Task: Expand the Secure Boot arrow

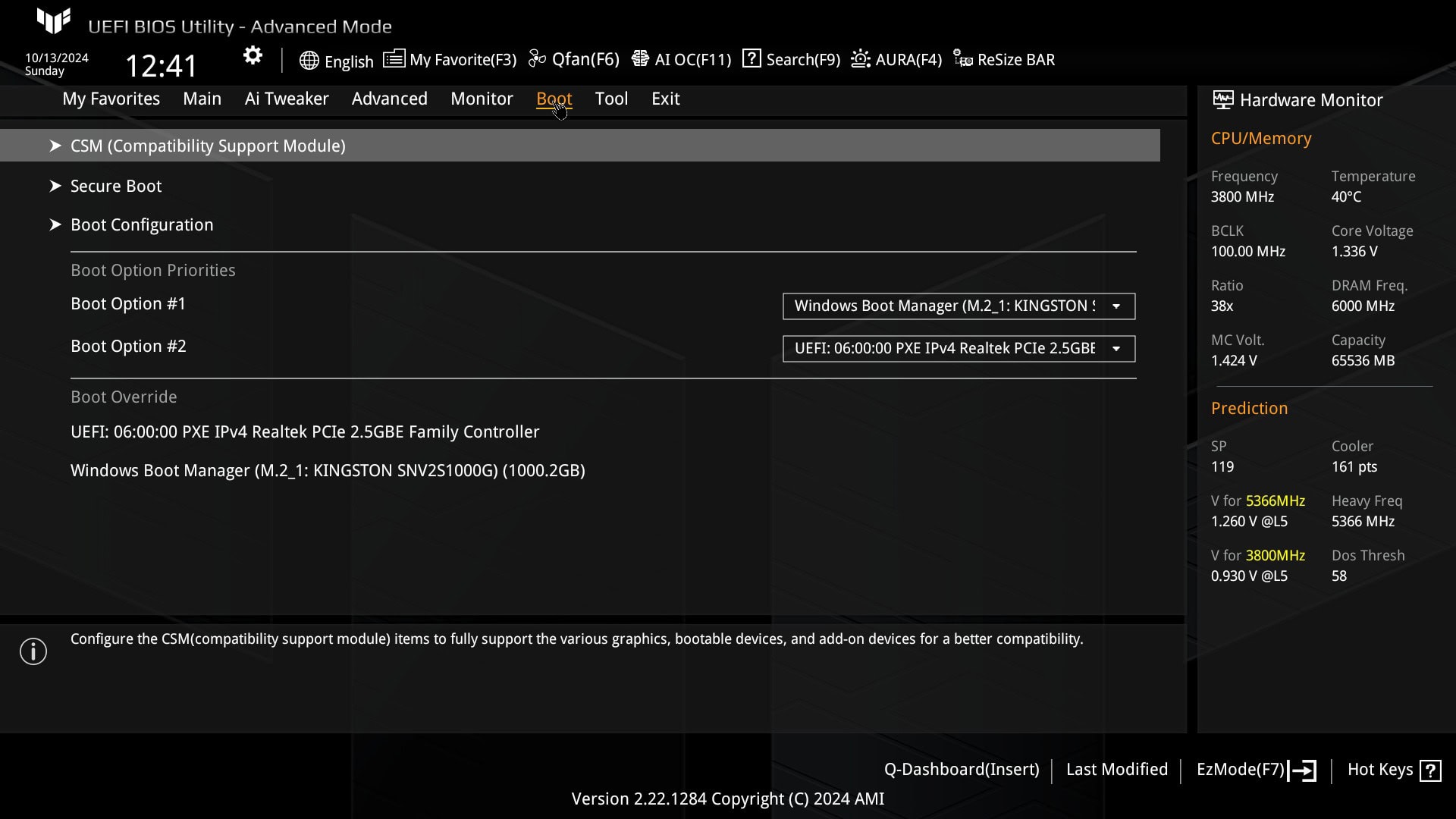Action: coord(55,186)
